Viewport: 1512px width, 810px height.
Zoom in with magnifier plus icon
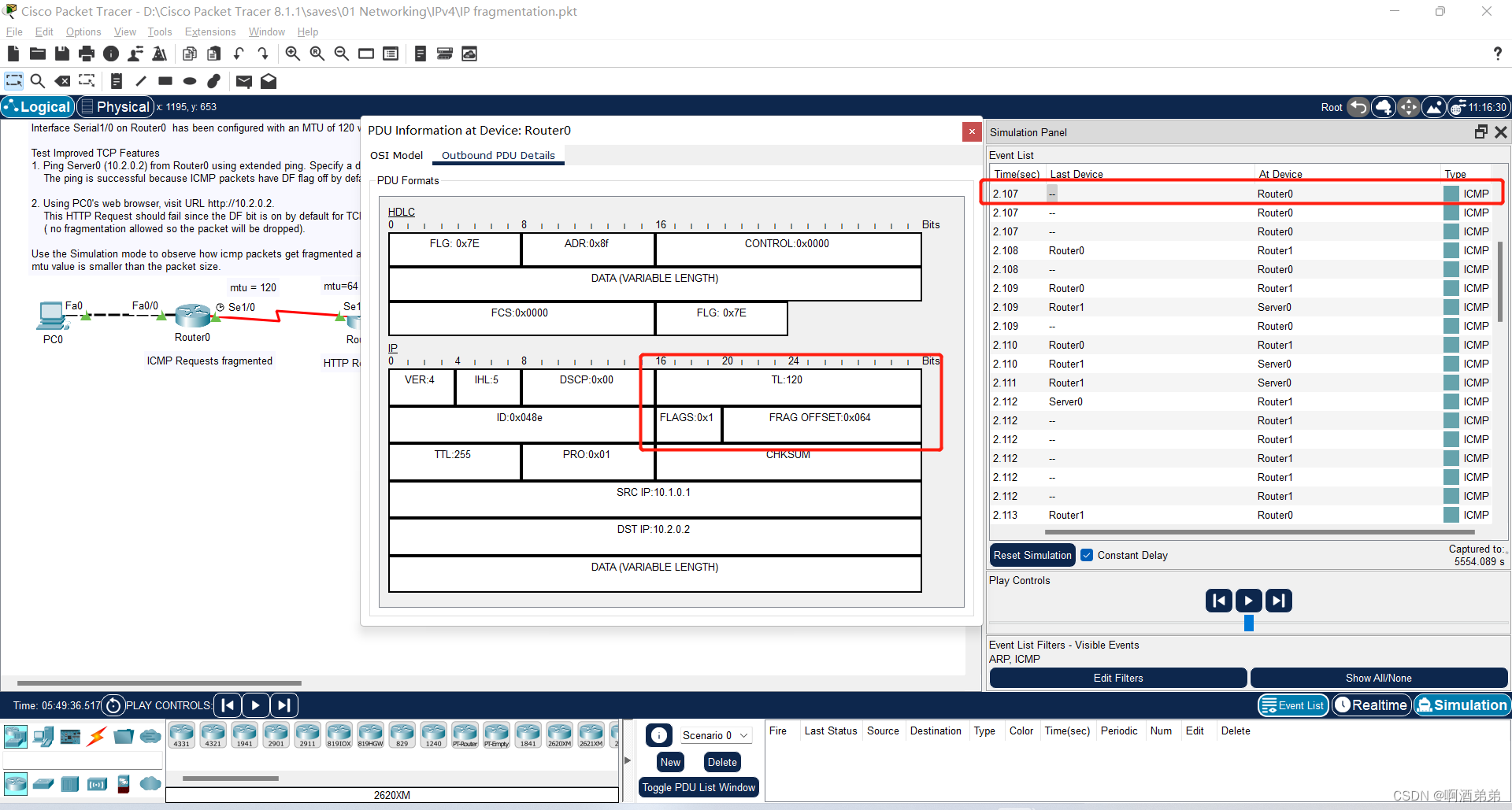pyautogui.click(x=292, y=54)
